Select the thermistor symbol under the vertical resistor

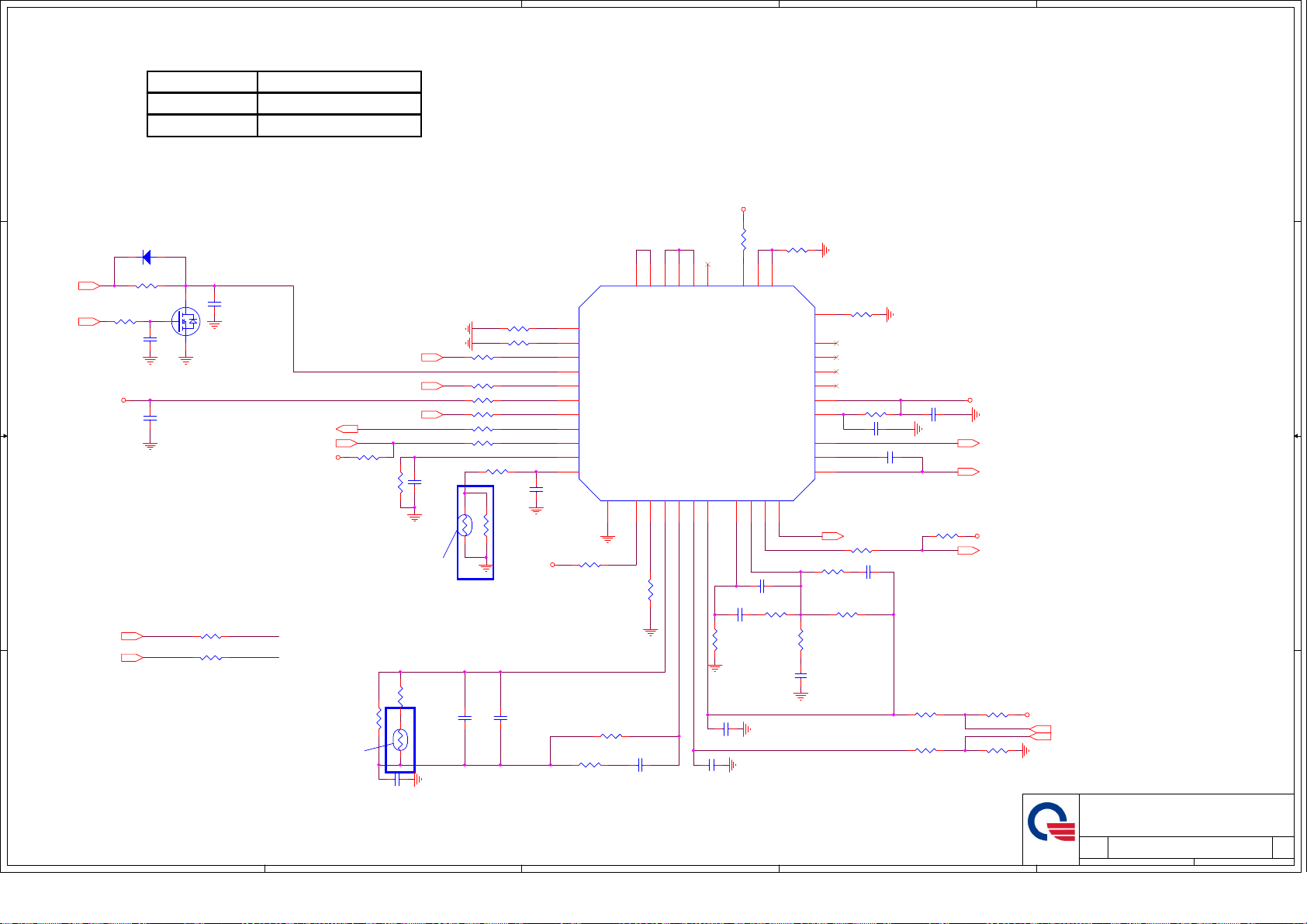400,739
